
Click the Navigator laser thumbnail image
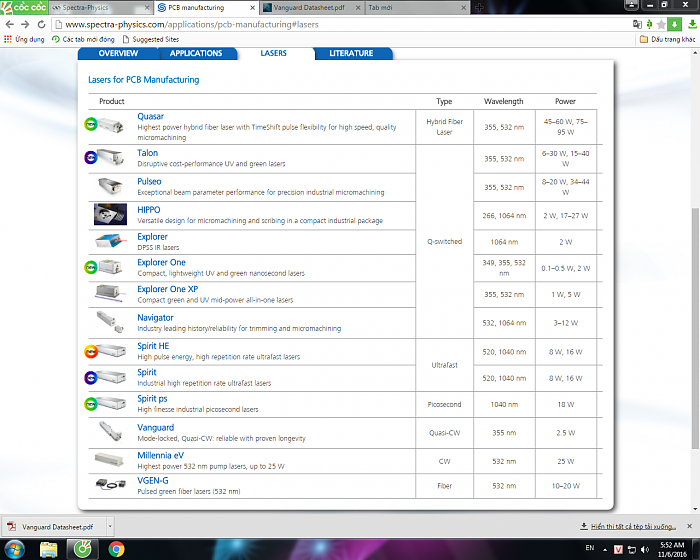[110, 322]
